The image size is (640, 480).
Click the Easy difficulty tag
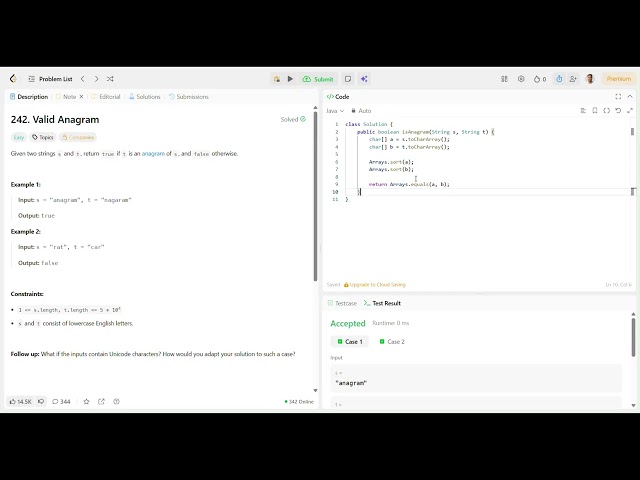pos(19,138)
